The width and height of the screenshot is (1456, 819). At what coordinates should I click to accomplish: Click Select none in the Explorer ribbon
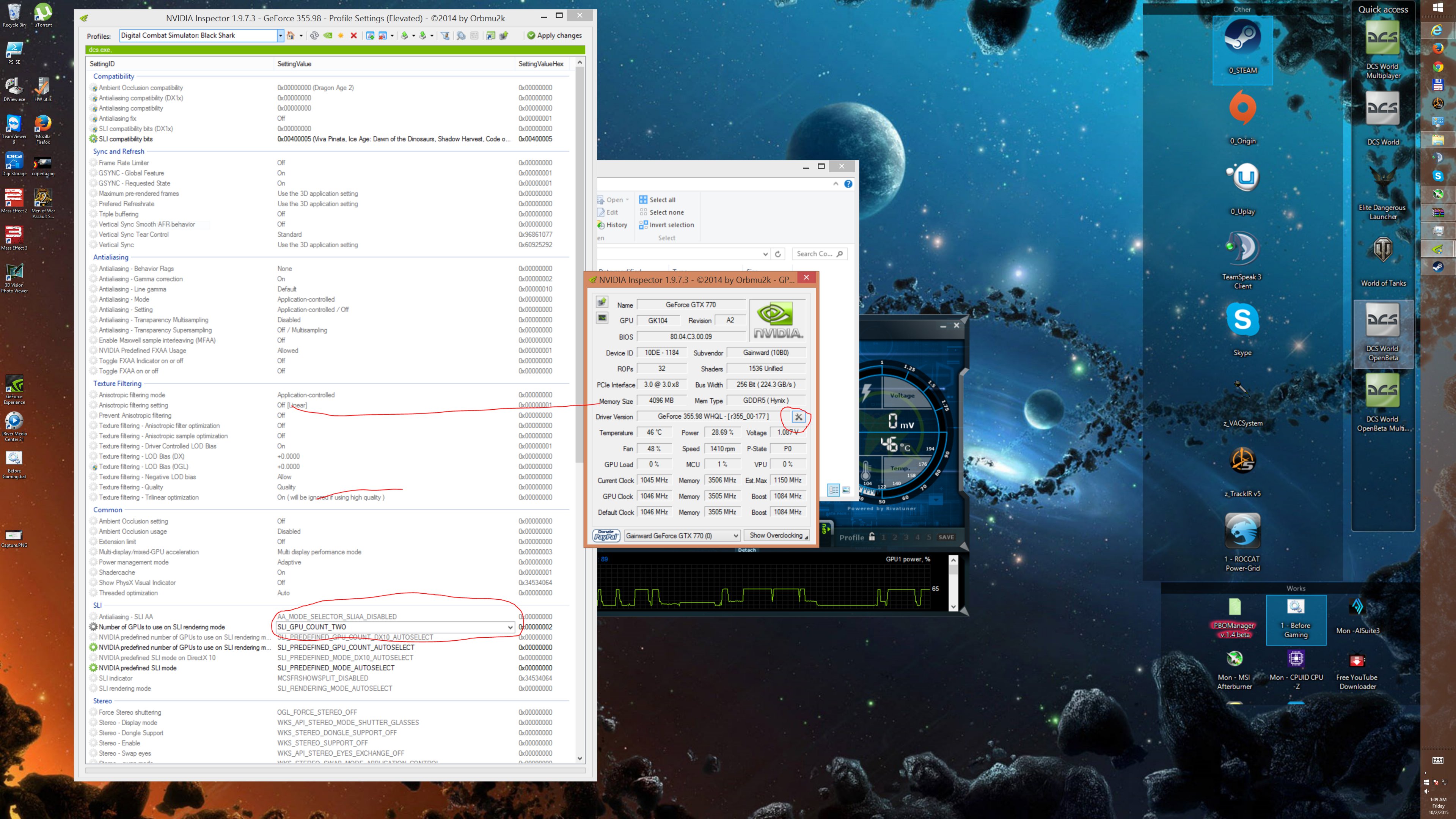pos(661,212)
